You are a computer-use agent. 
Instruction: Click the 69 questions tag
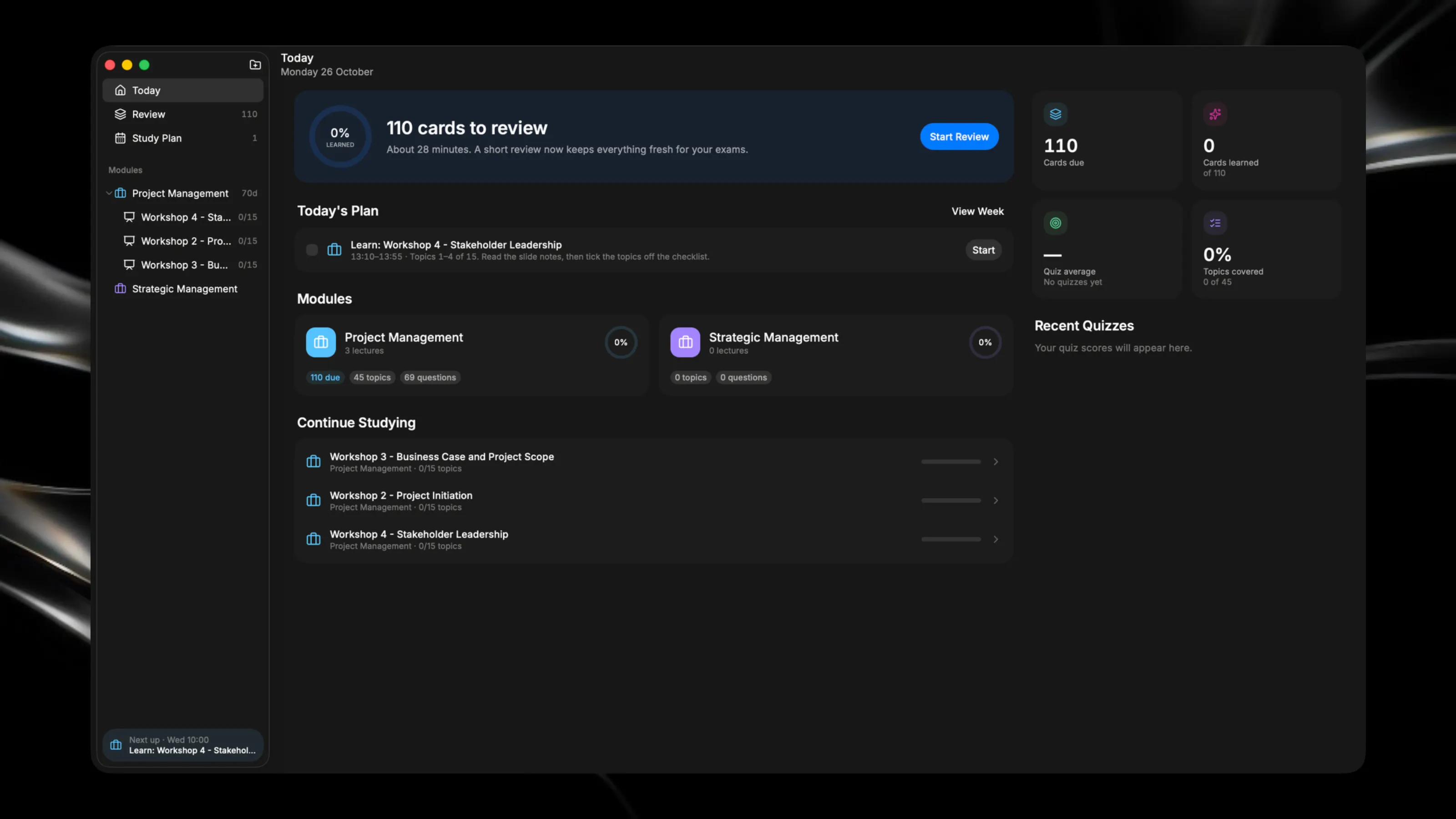(x=430, y=378)
